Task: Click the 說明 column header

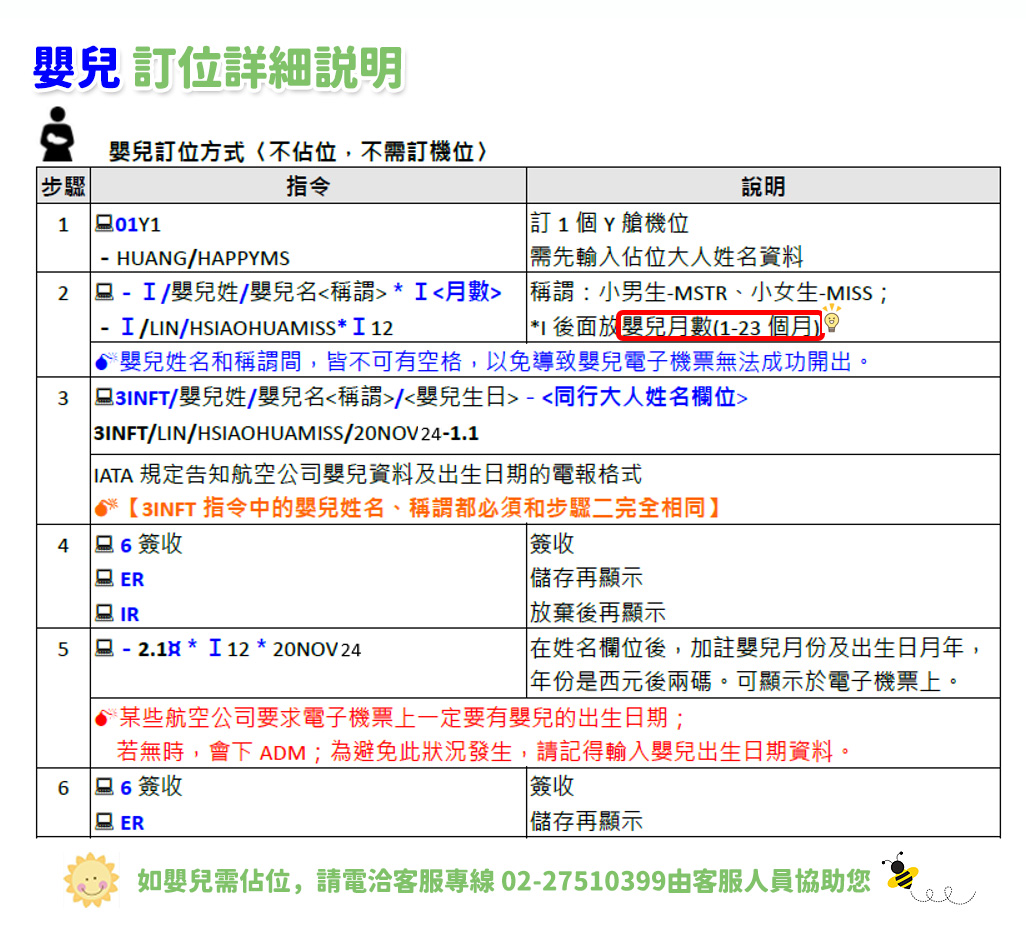Action: [x=762, y=187]
